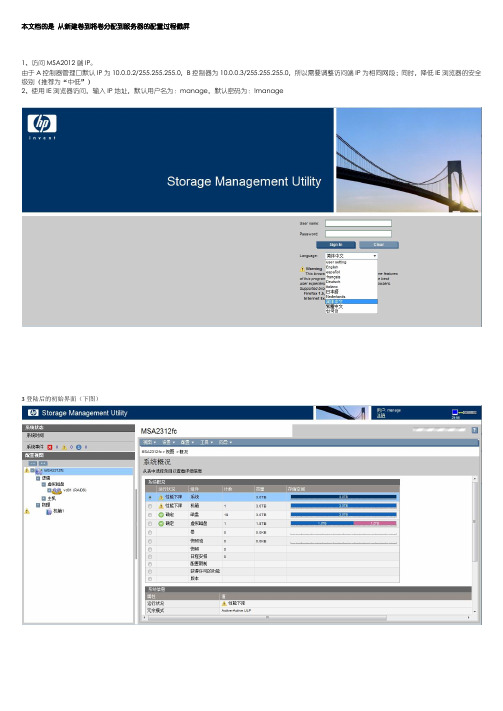
Task: Select the 日程安排 row radio button
Action: [150, 557]
